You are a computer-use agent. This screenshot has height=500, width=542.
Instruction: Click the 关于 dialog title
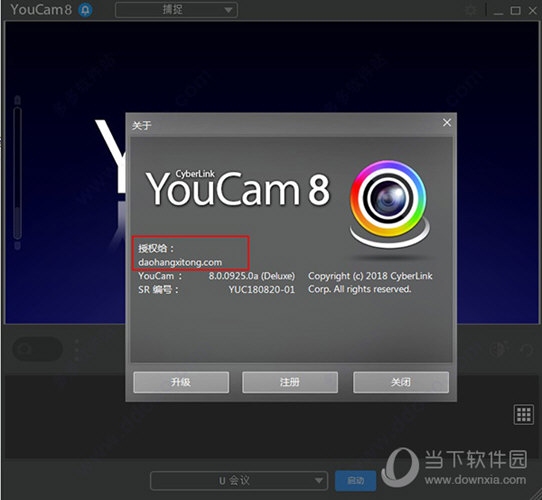point(141,125)
